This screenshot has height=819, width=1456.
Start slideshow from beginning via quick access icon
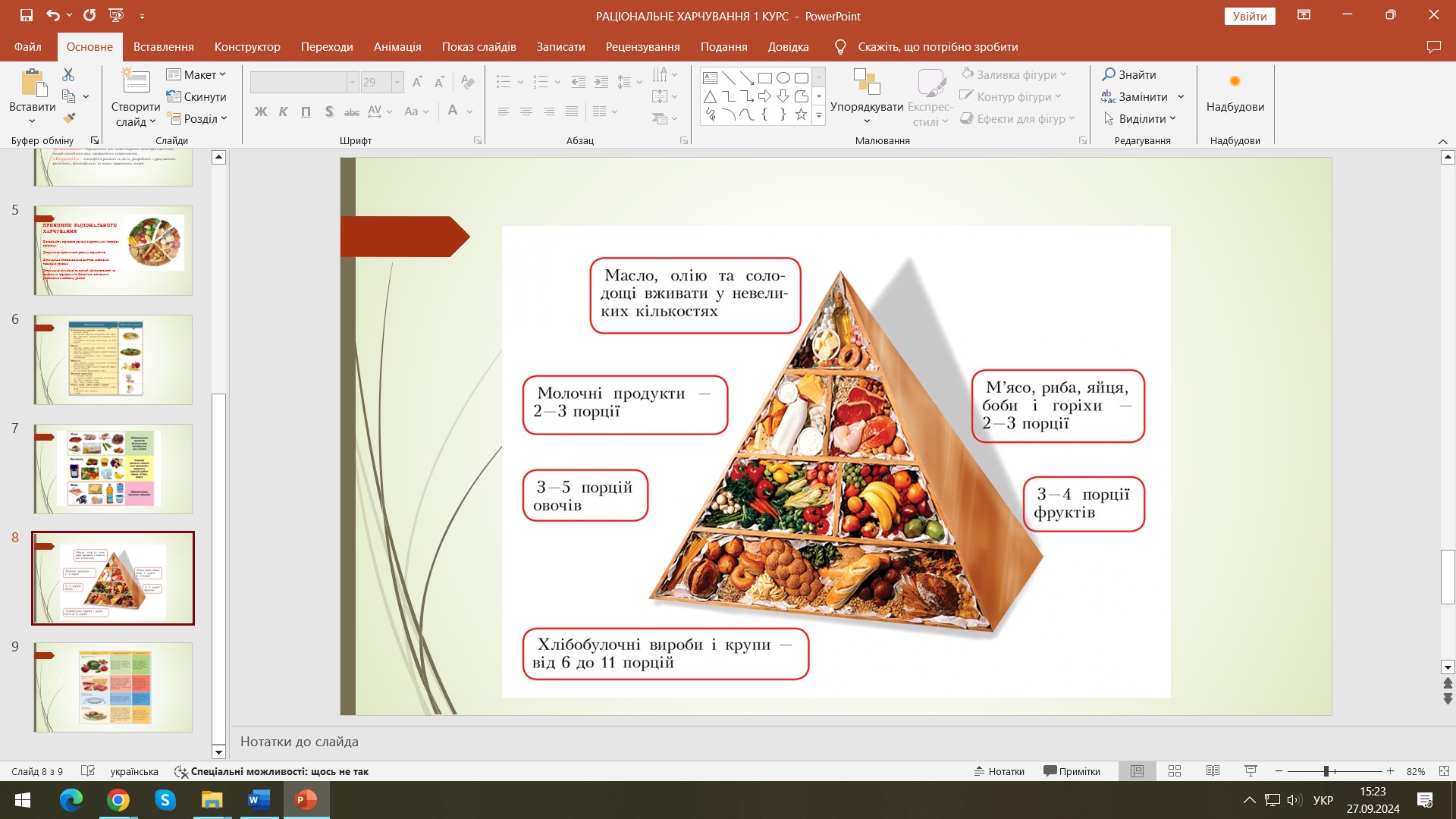coord(116,15)
